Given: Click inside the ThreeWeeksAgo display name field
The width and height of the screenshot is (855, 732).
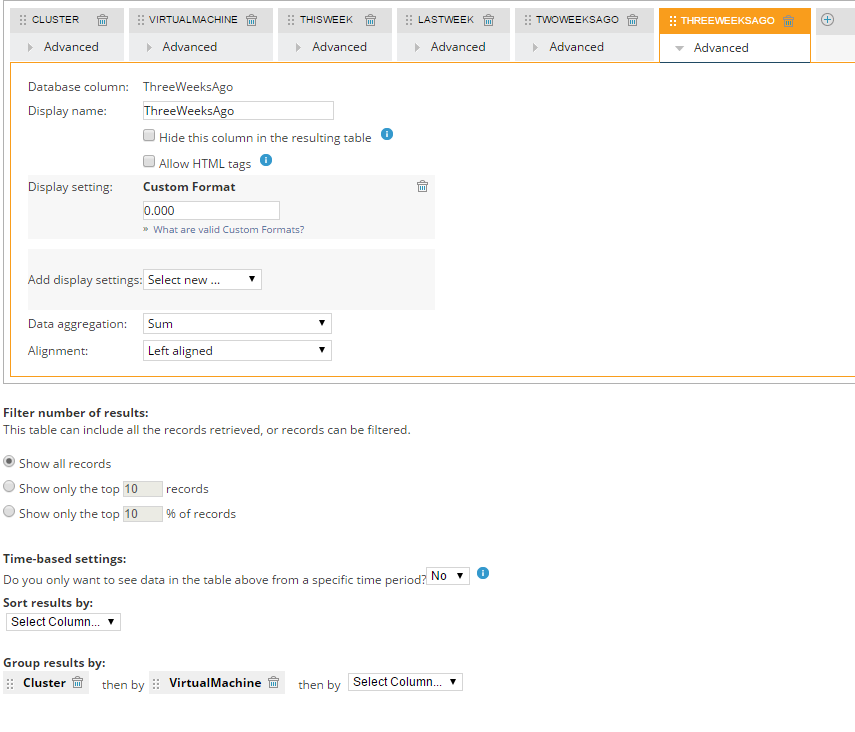Looking at the screenshot, I should click(237, 110).
